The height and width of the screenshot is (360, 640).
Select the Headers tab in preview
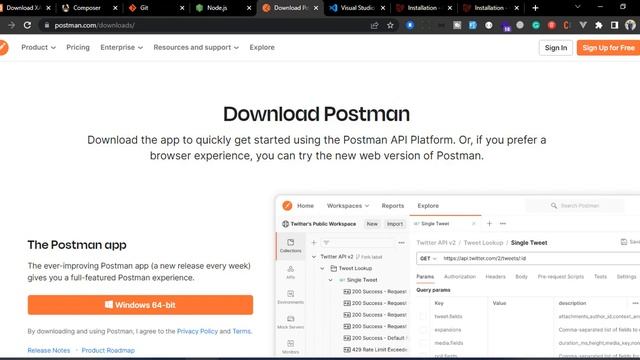(x=495, y=277)
